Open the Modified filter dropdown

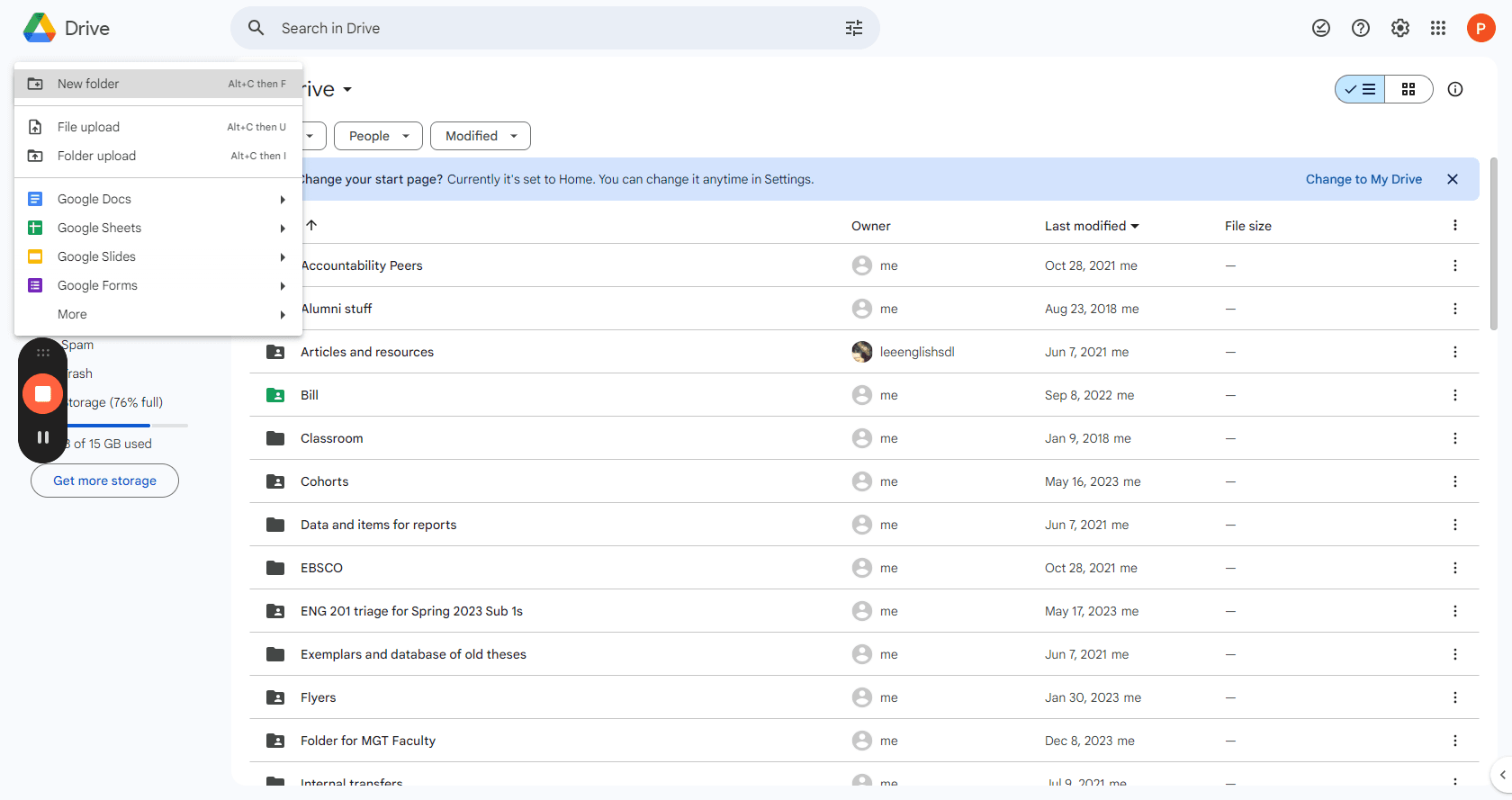[x=481, y=136]
